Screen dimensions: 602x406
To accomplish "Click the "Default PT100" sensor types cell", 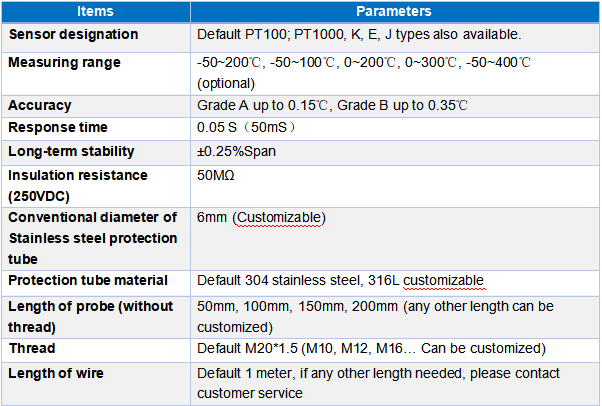I will (359, 35).
